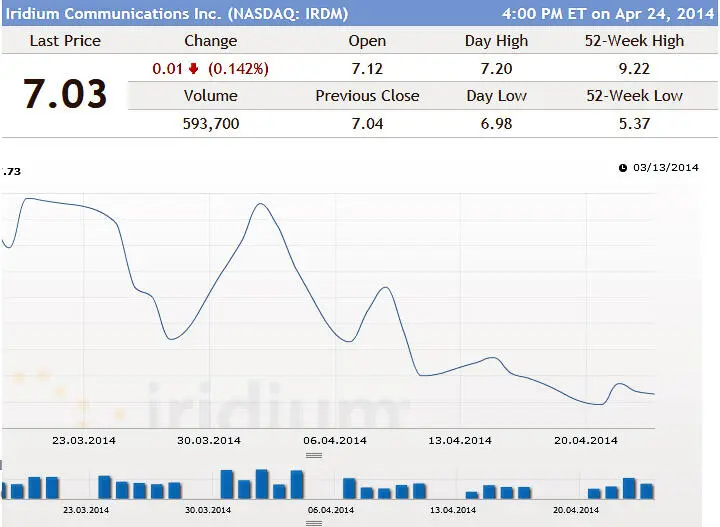Click the previous close value 7.04

click(x=367, y=124)
